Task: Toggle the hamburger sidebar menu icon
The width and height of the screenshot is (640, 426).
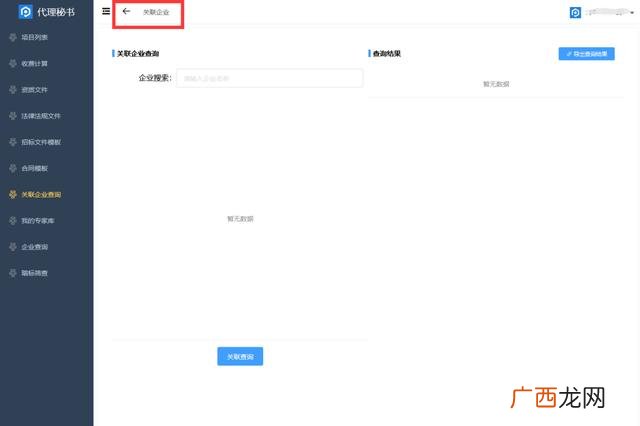Action: [106, 11]
